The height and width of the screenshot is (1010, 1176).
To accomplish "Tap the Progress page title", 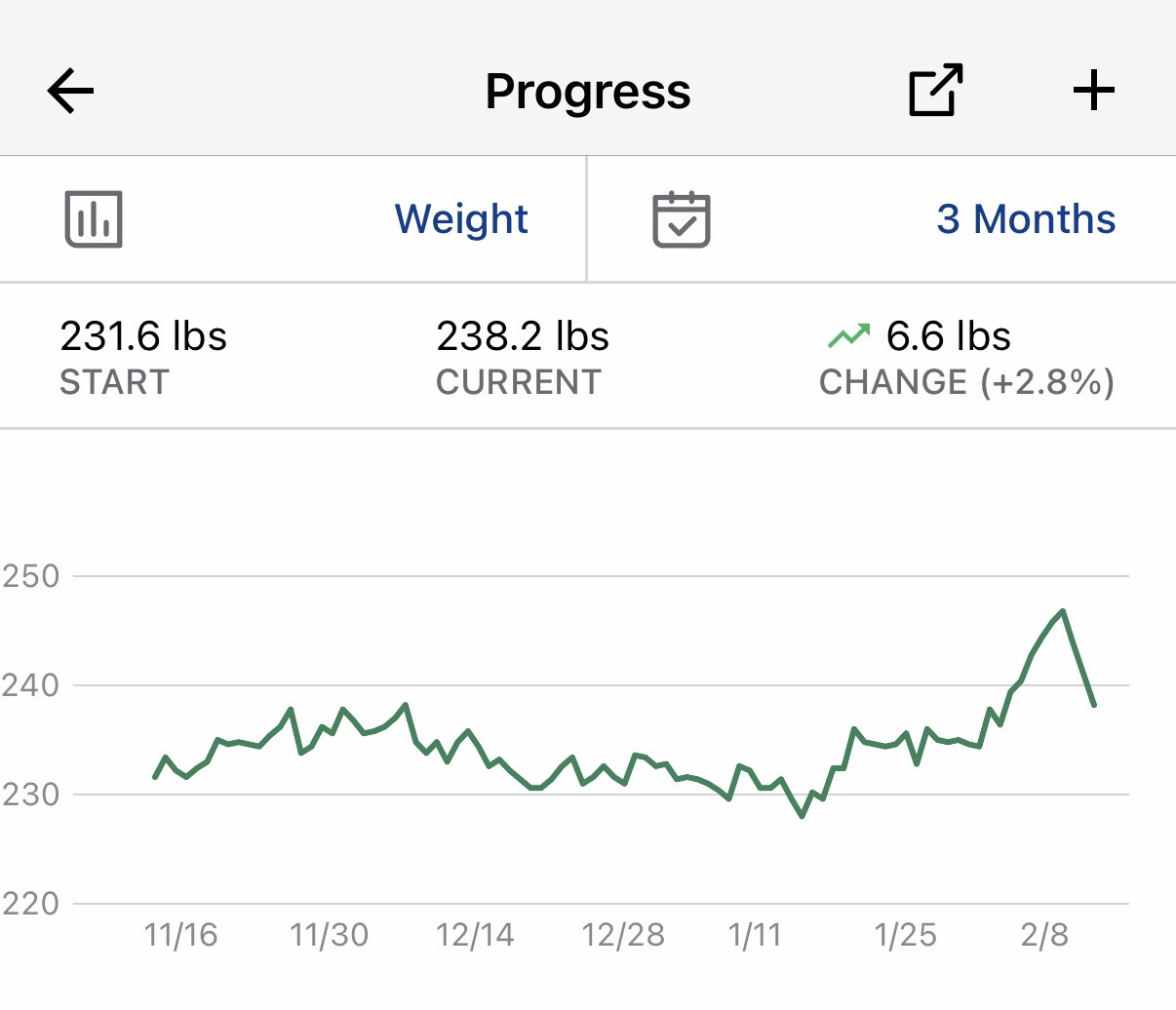I will [587, 92].
